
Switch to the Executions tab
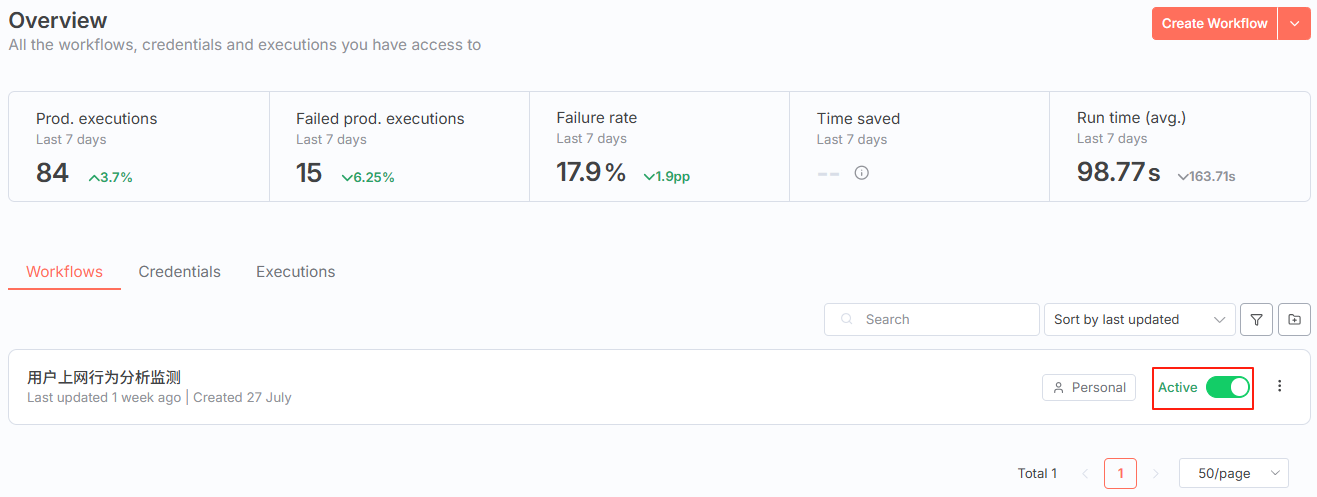coord(295,272)
